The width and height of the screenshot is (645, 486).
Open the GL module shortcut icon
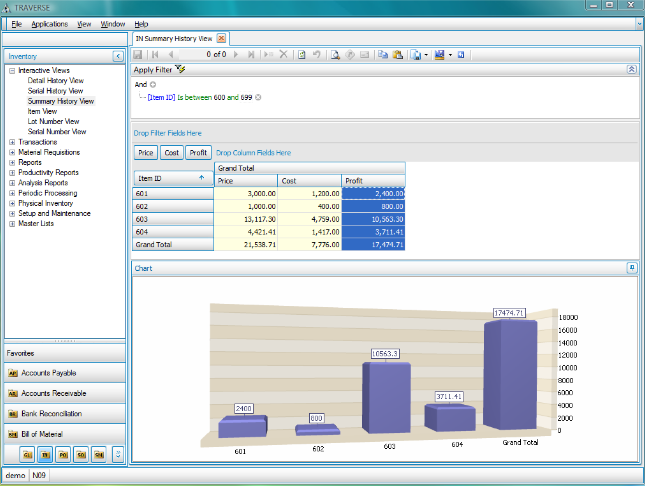[29, 454]
